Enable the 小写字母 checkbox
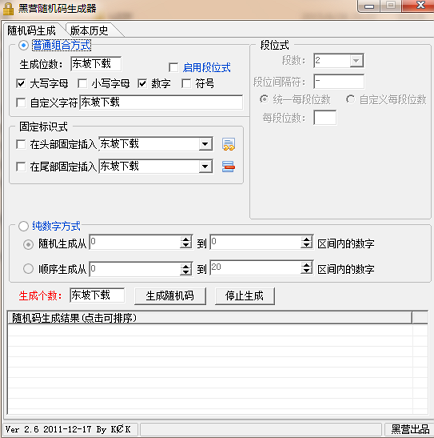Image resolution: width=434 pixels, height=438 pixels. coord(83,83)
